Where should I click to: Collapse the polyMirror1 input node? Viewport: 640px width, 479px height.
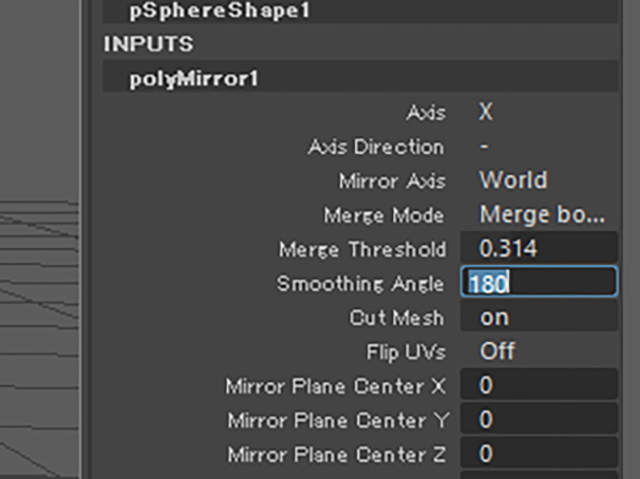pyautogui.click(x=194, y=78)
